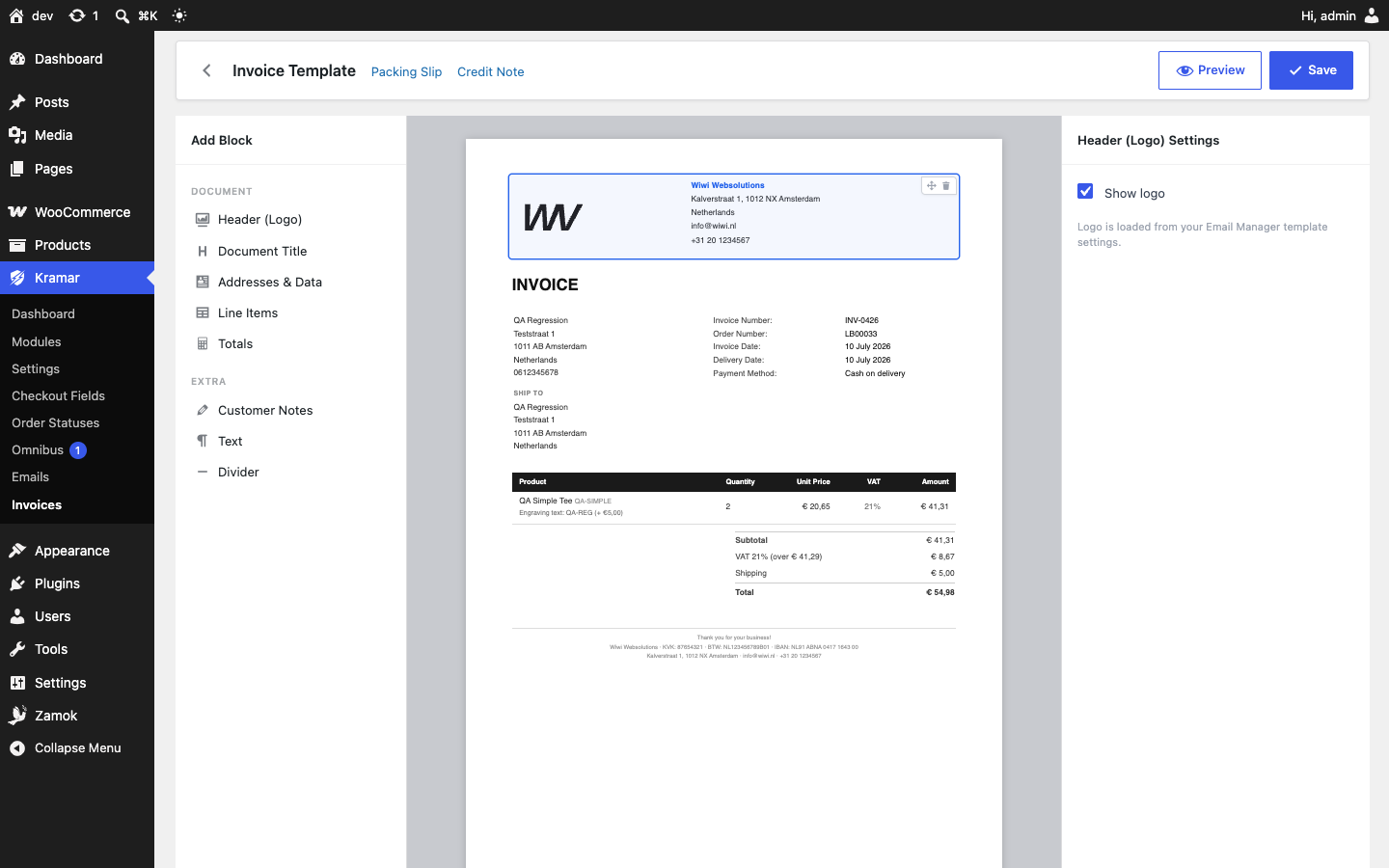This screenshot has width=1389, height=868.
Task: Click the INV-0426 invoice number
Action: tap(861, 320)
